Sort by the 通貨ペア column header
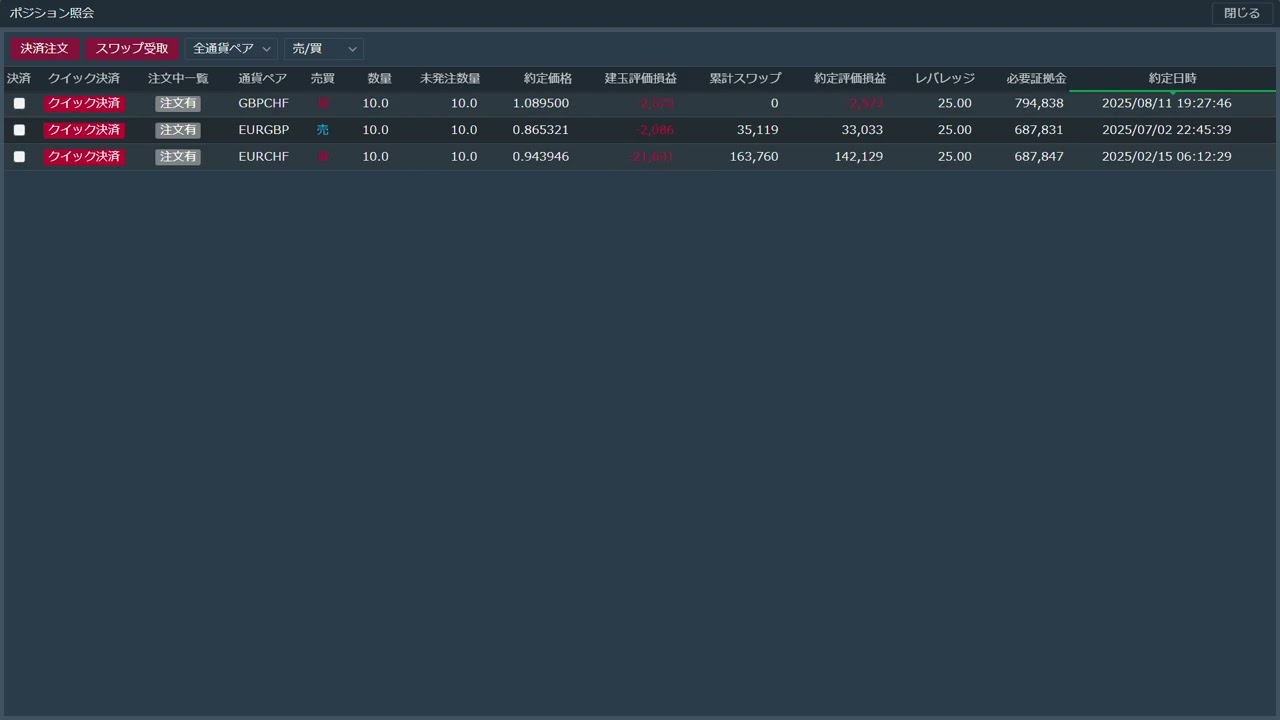 (262, 78)
